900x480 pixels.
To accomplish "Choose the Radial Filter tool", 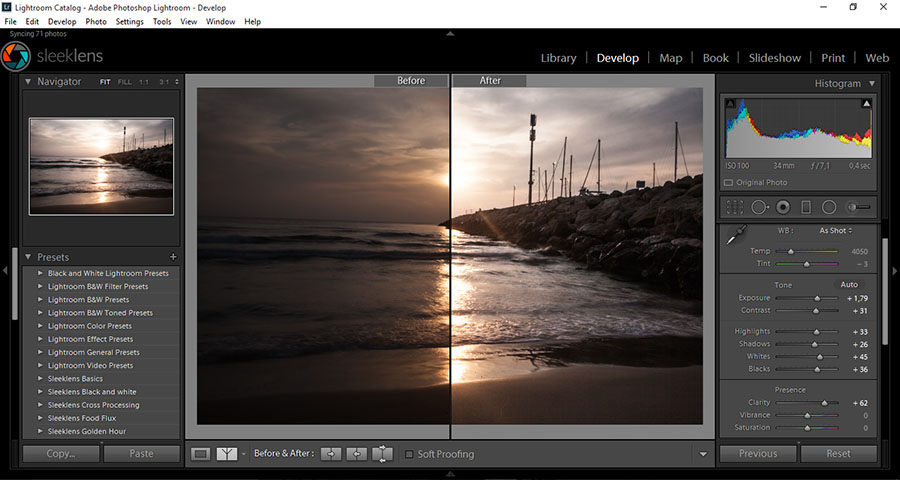I will (829, 207).
